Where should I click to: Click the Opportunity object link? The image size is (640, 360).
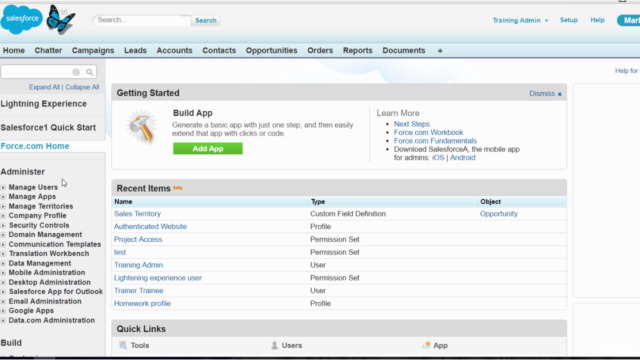498,214
